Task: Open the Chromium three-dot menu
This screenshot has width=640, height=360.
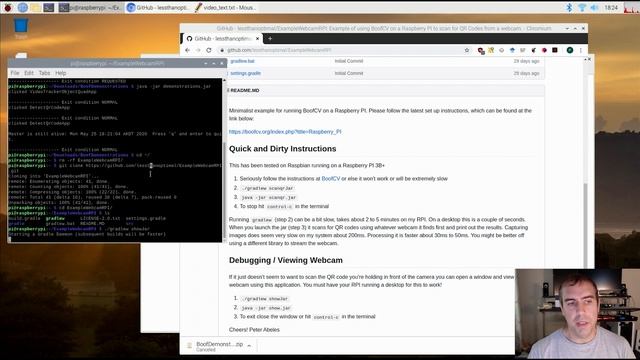Action: point(581,50)
